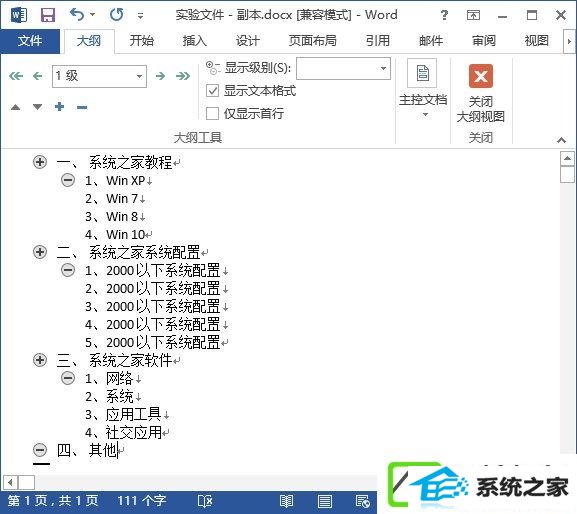Save the document with floppy icon
The image size is (577, 514).
(48, 15)
